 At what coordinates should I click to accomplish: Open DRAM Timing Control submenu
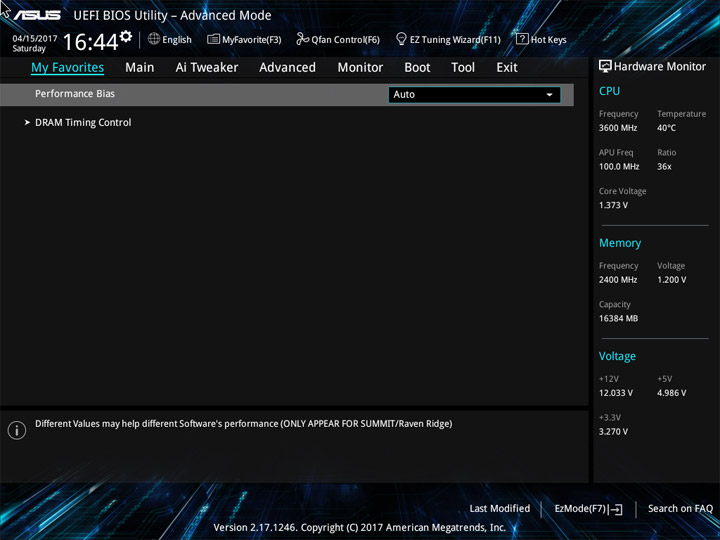[x=83, y=123]
